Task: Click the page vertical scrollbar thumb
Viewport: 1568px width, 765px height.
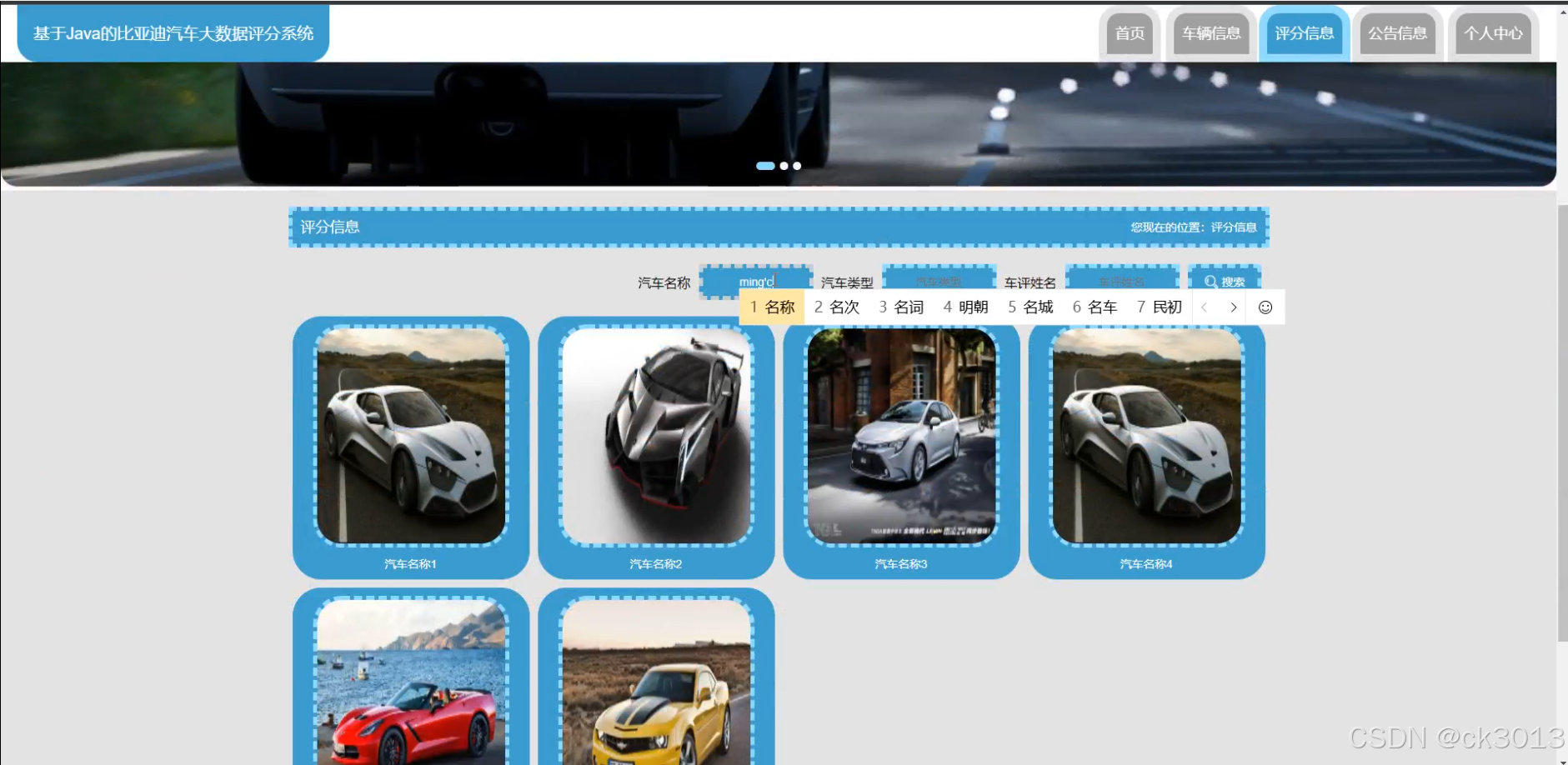Action: pyautogui.click(x=1562, y=422)
